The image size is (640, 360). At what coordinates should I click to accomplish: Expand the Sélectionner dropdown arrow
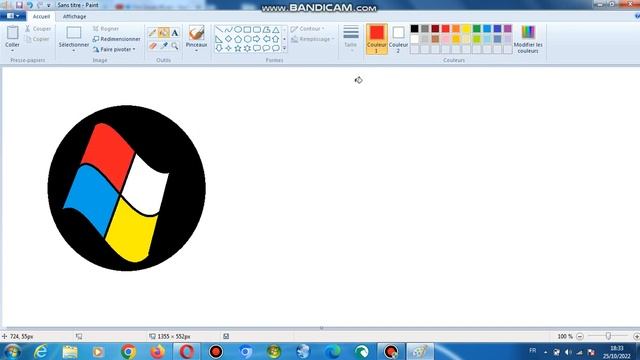(x=74, y=51)
